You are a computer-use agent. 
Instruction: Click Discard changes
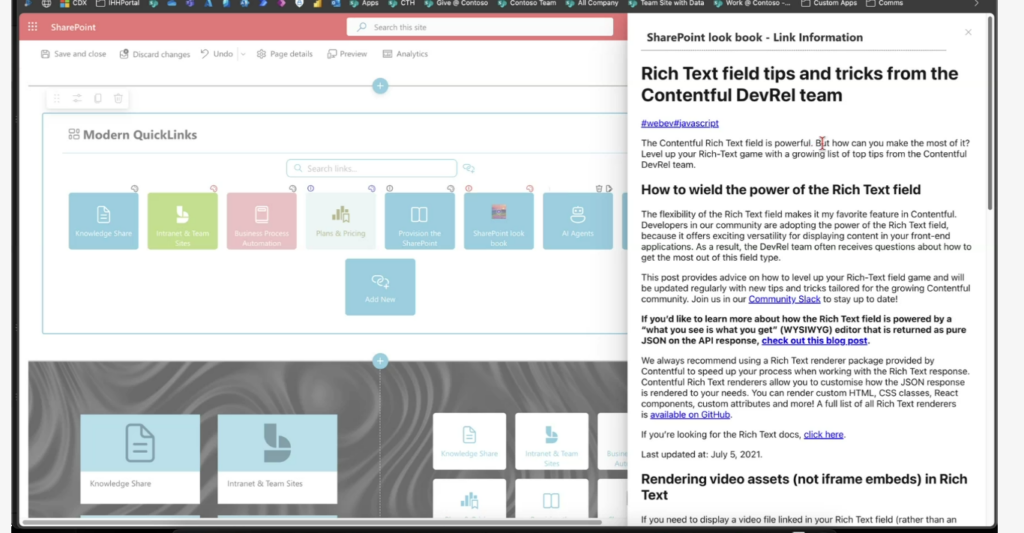pyautogui.click(x=155, y=54)
